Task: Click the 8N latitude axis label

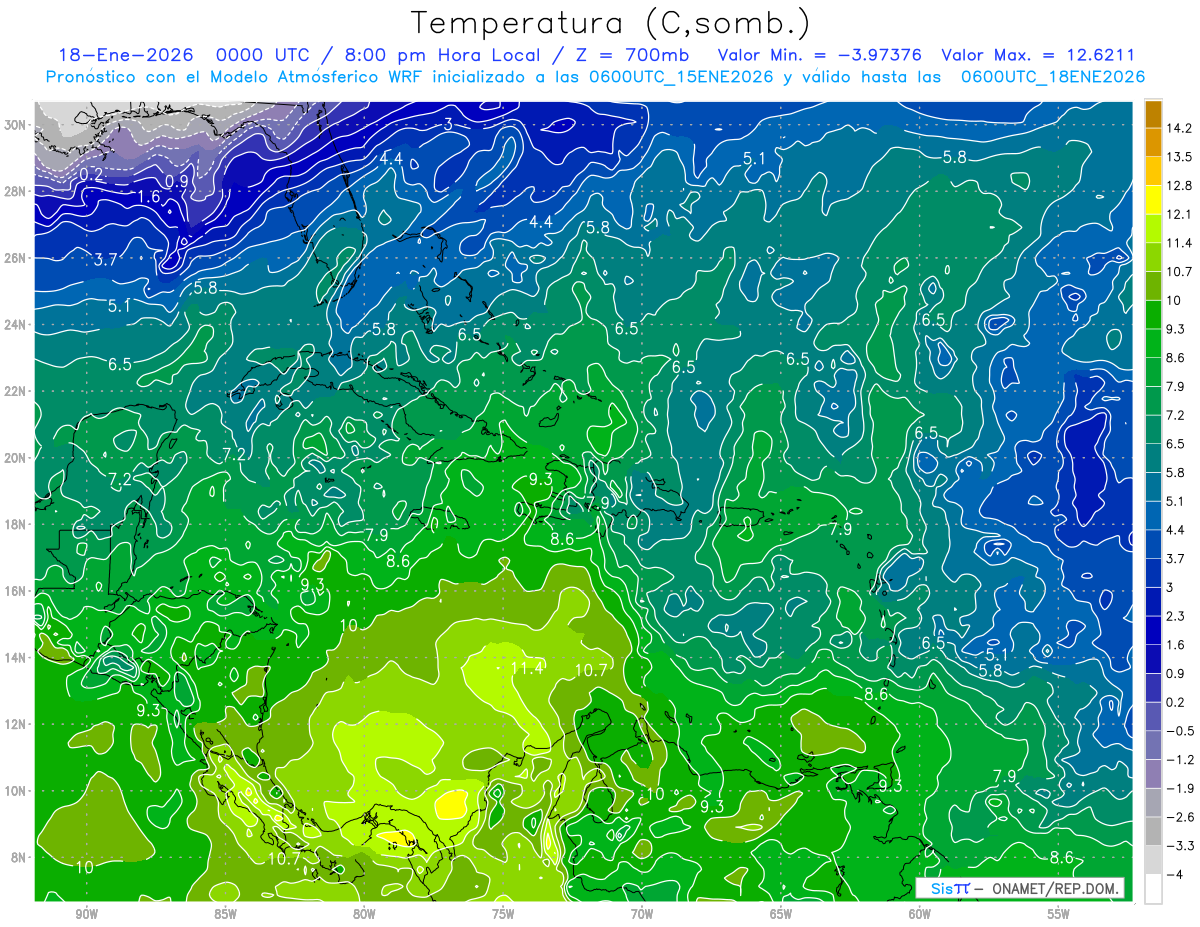Action: [x=20, y=858]
